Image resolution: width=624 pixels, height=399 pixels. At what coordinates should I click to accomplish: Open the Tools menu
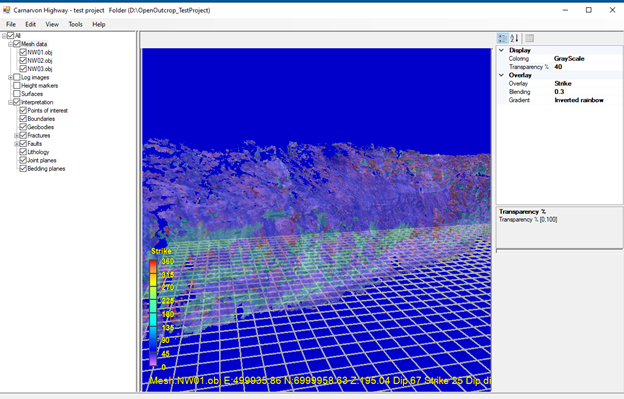tap(75, 24)
